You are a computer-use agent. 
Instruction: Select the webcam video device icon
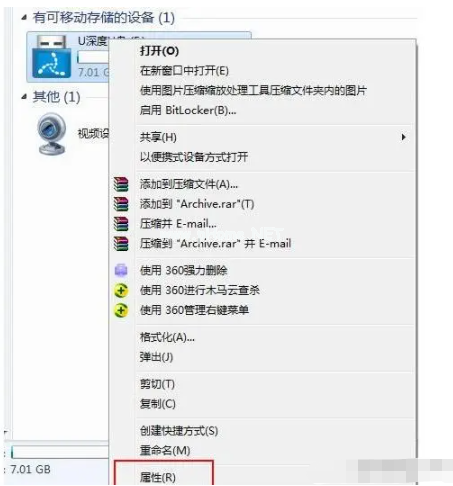pyautogui.click(x=52, y=134)
